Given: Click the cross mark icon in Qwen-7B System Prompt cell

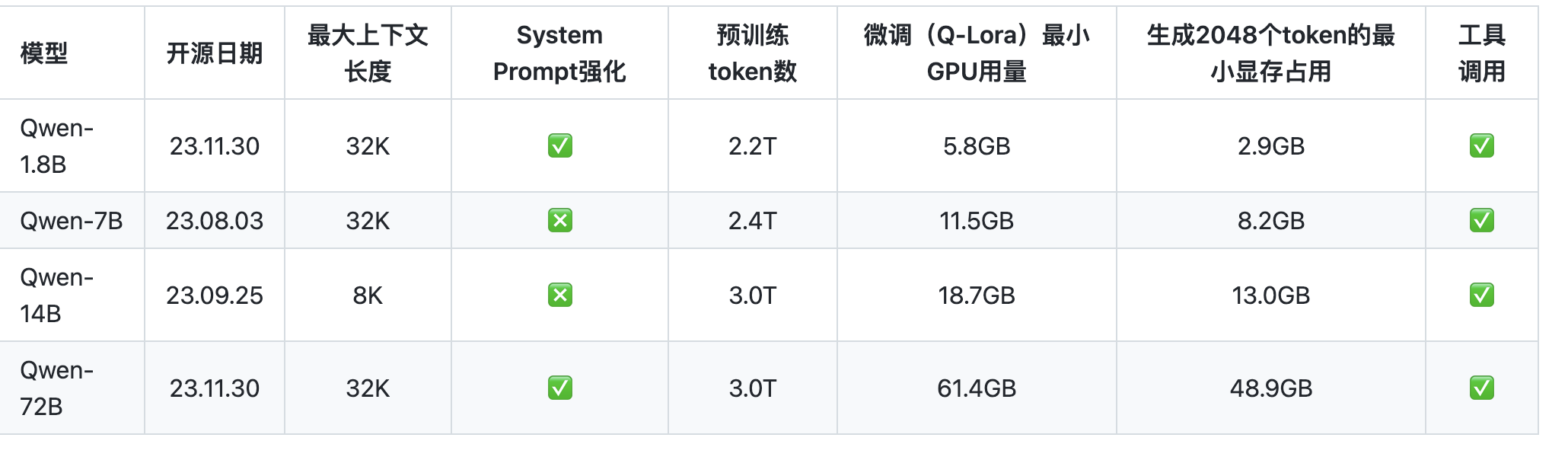Looking at the screenshot, I should (559, 220).
